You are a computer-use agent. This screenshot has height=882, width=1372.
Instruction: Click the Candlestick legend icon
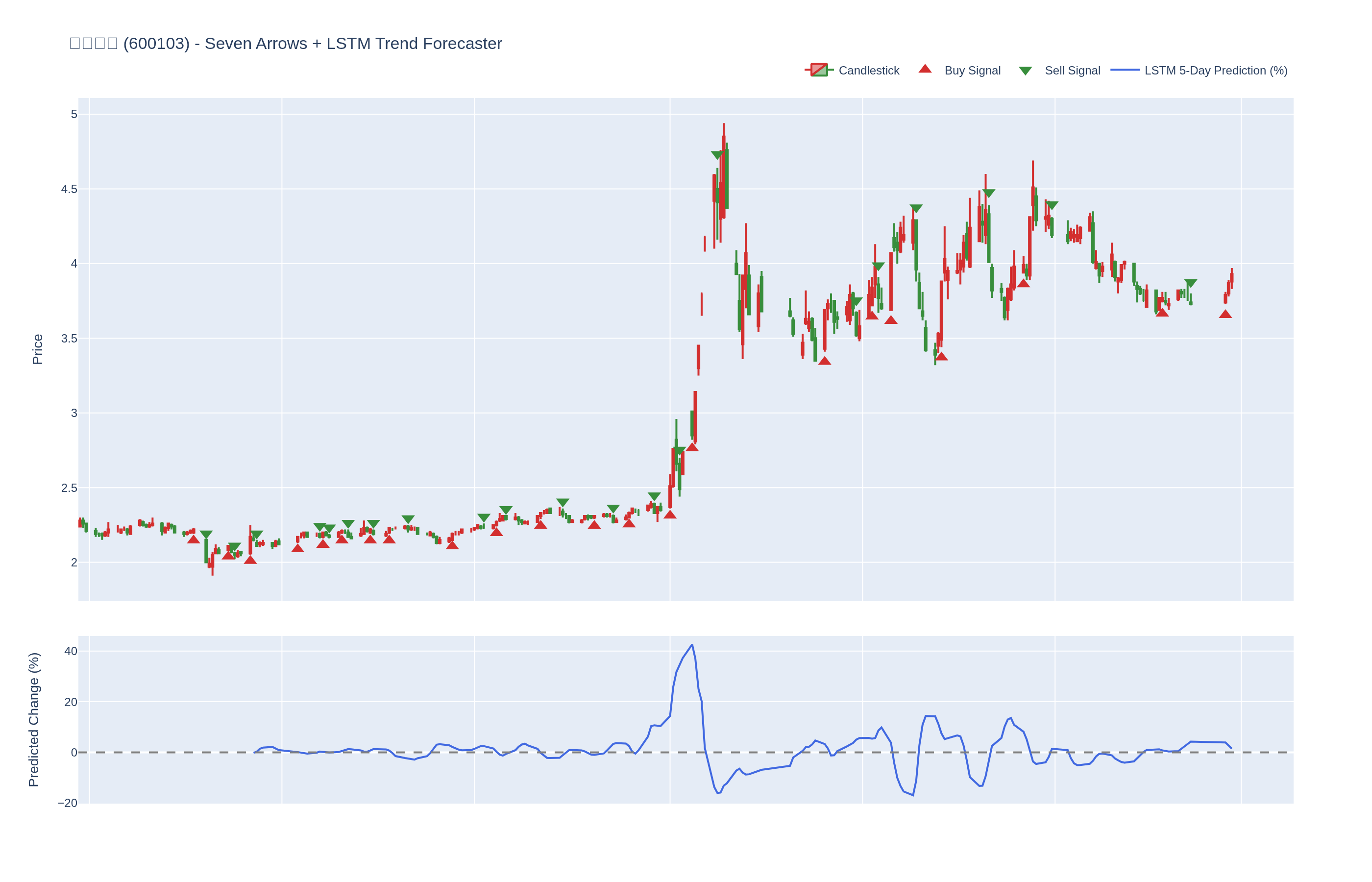tap(819, 70)
